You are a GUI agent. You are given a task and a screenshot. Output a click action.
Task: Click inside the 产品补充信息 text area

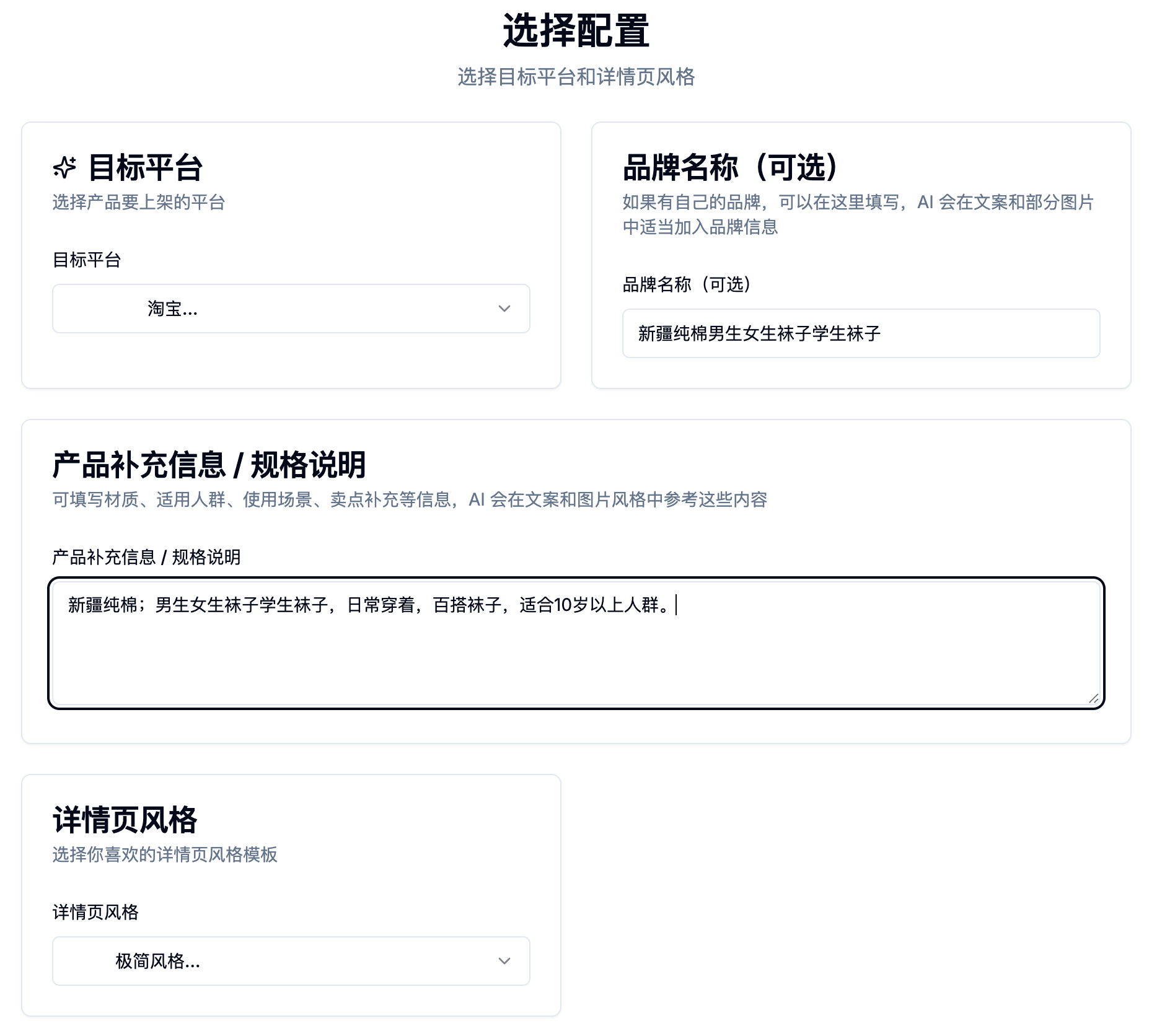point(575,651)
